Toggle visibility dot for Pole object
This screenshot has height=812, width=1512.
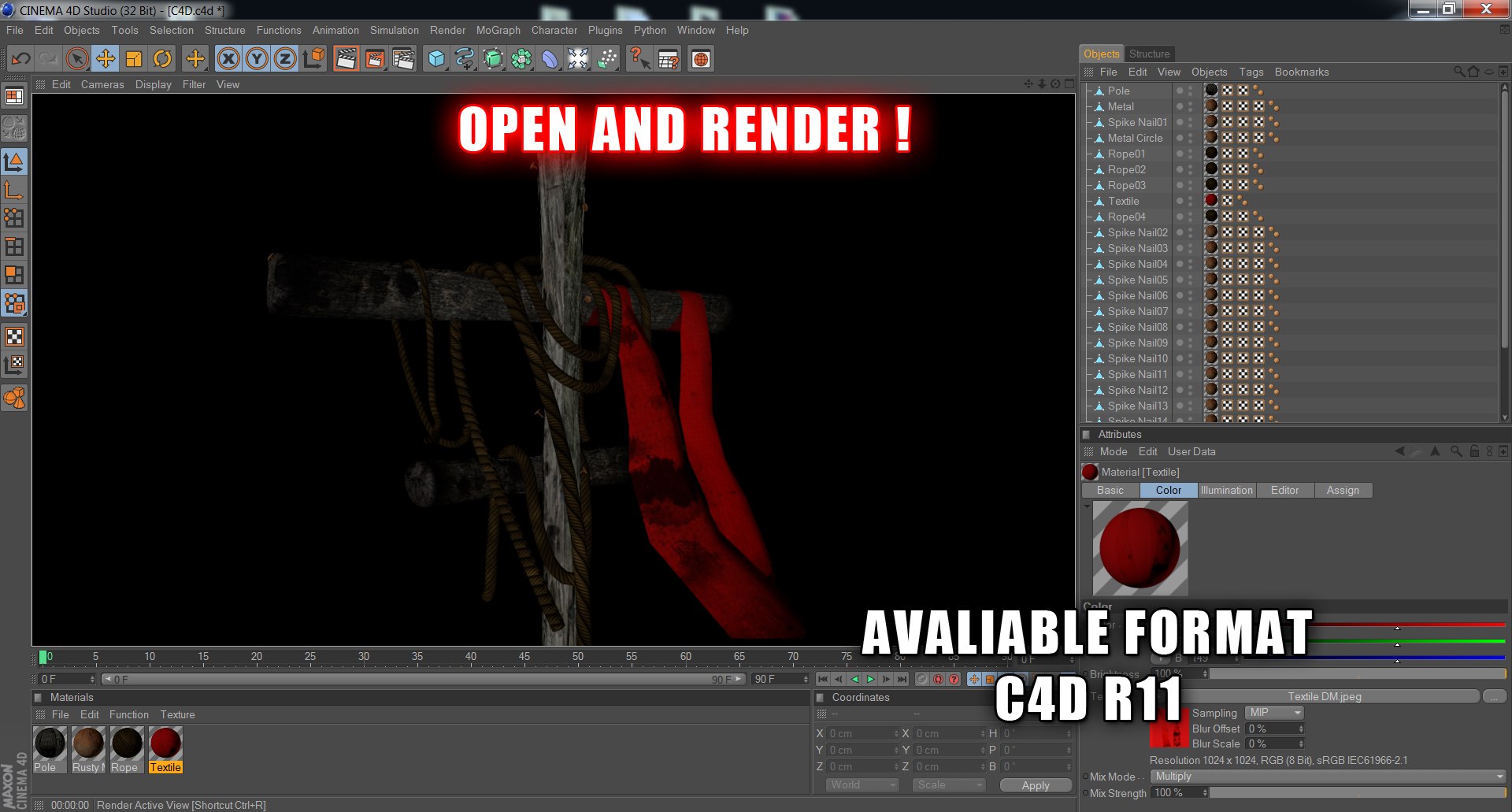pos(1180,91)
